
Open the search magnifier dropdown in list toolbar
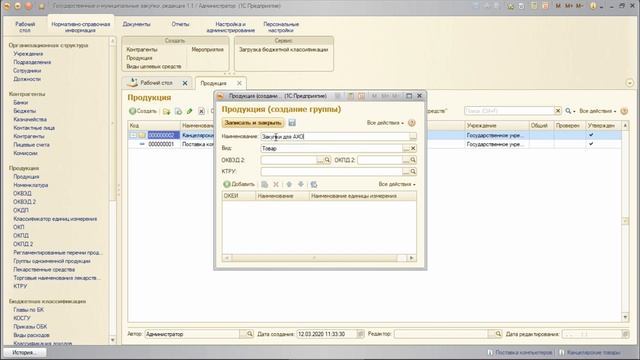click(x=570, y=111)
